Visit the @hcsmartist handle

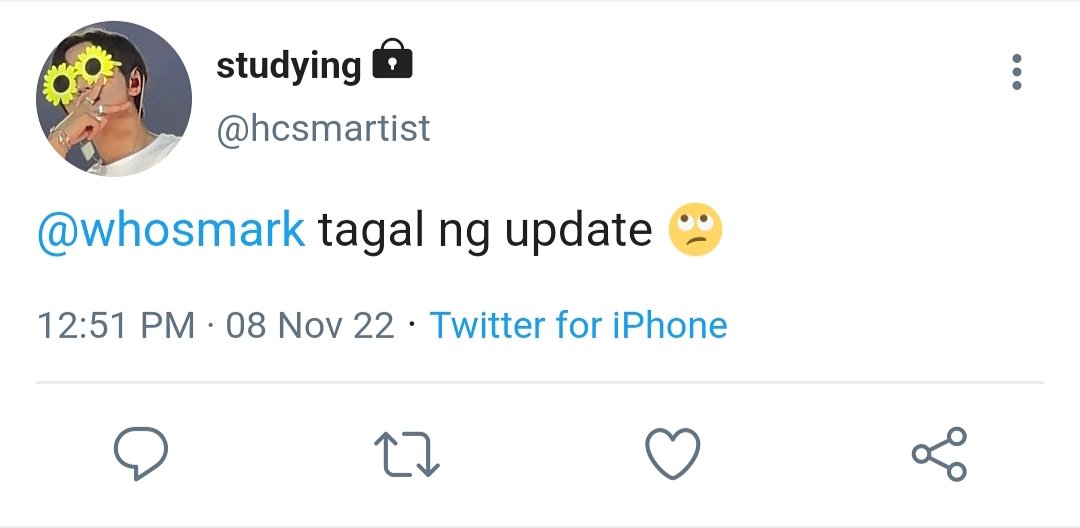coord(323,129)
